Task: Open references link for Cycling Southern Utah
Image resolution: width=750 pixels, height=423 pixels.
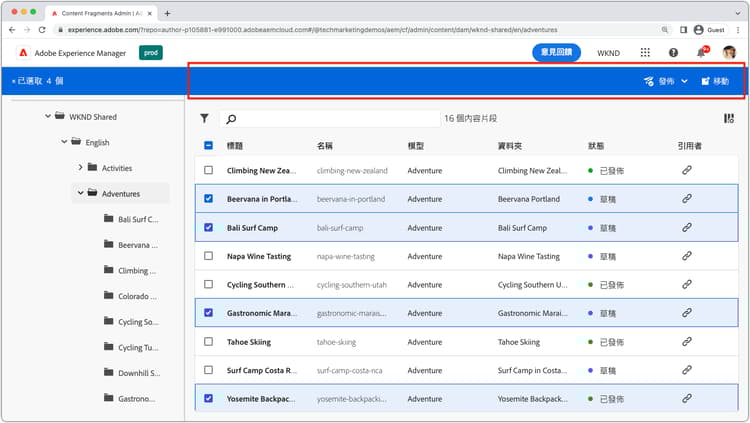Action: tap(686, 284)
